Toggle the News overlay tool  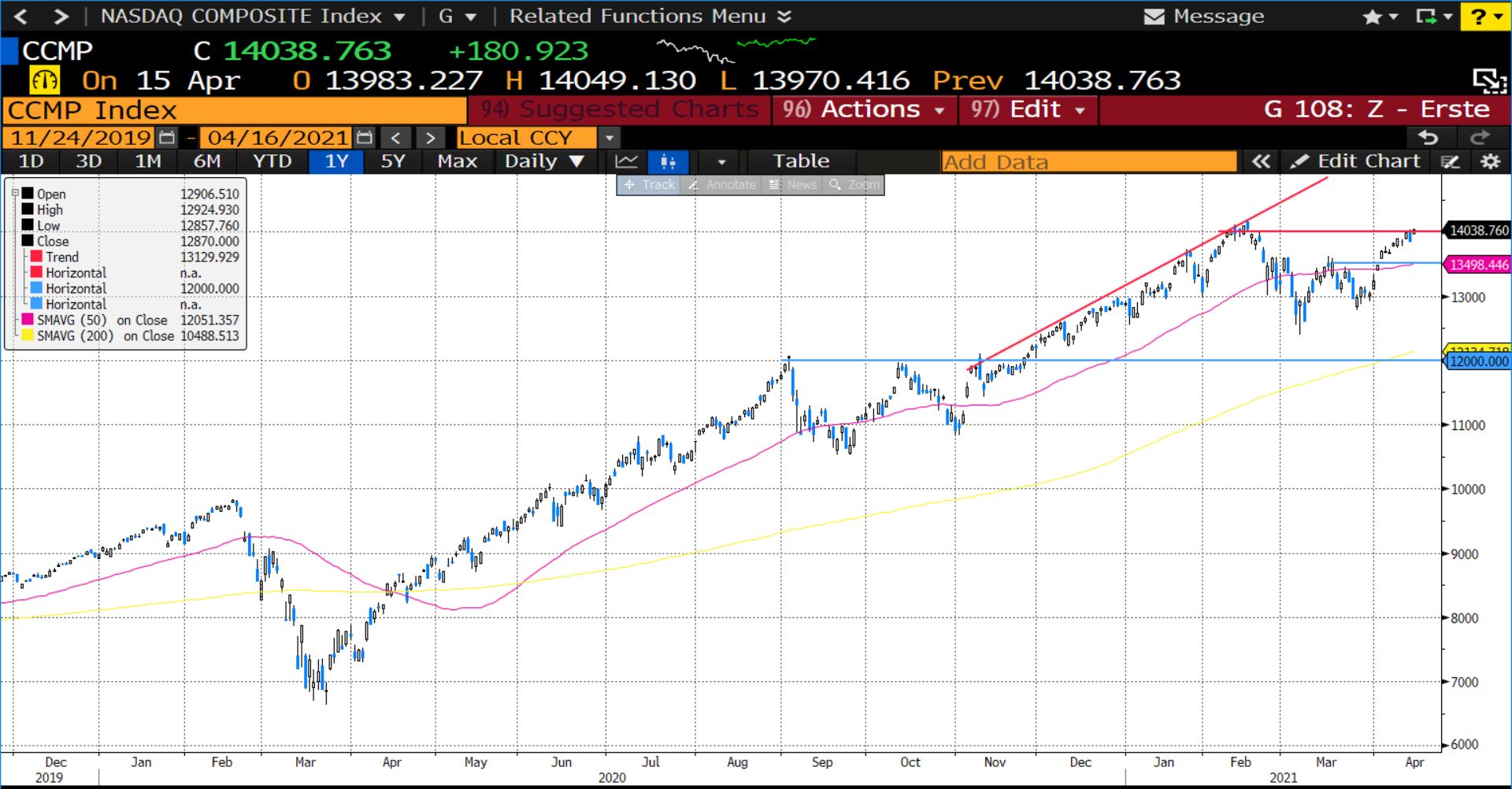(x=794, y=184)
